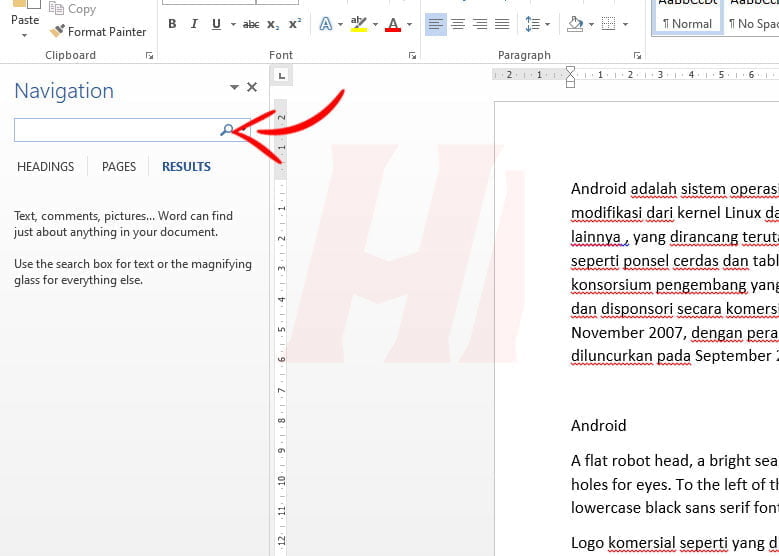Click the text 'seperti ponsel cerdas'
The image size is (779, 556).
tap(645, 261)
